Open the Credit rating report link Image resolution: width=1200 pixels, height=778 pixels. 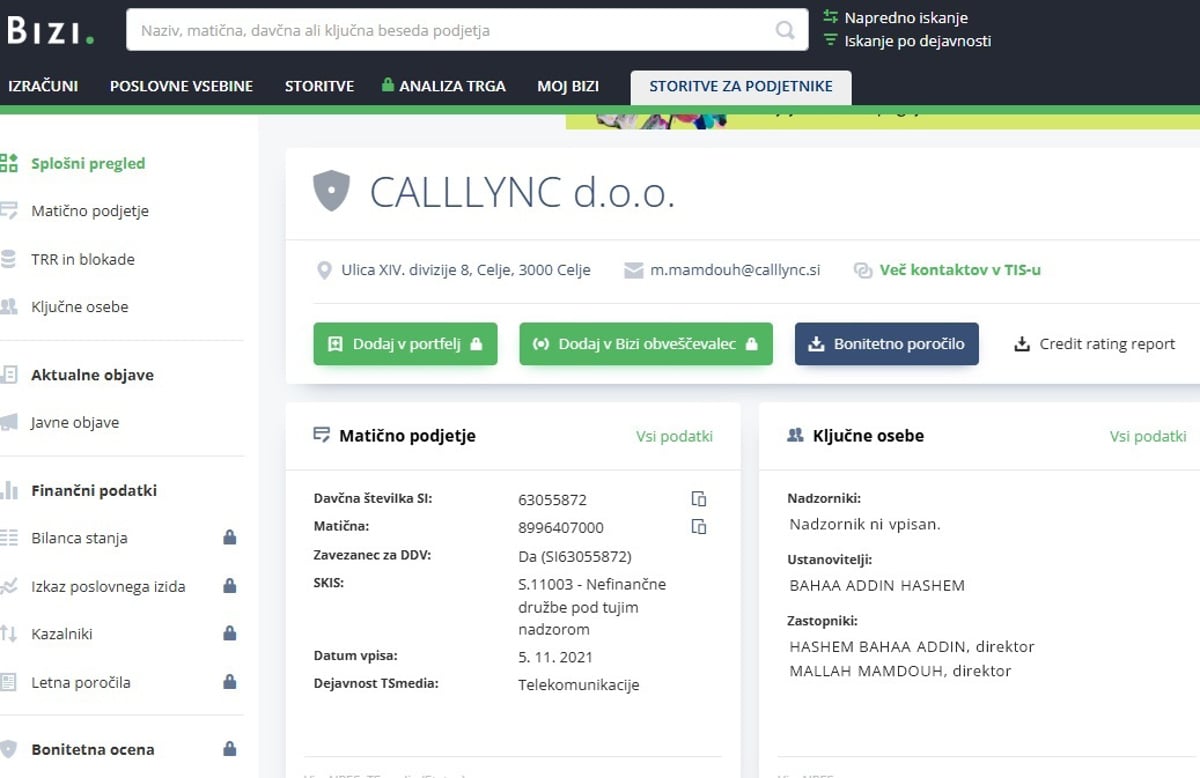[x=1094, y=344]
